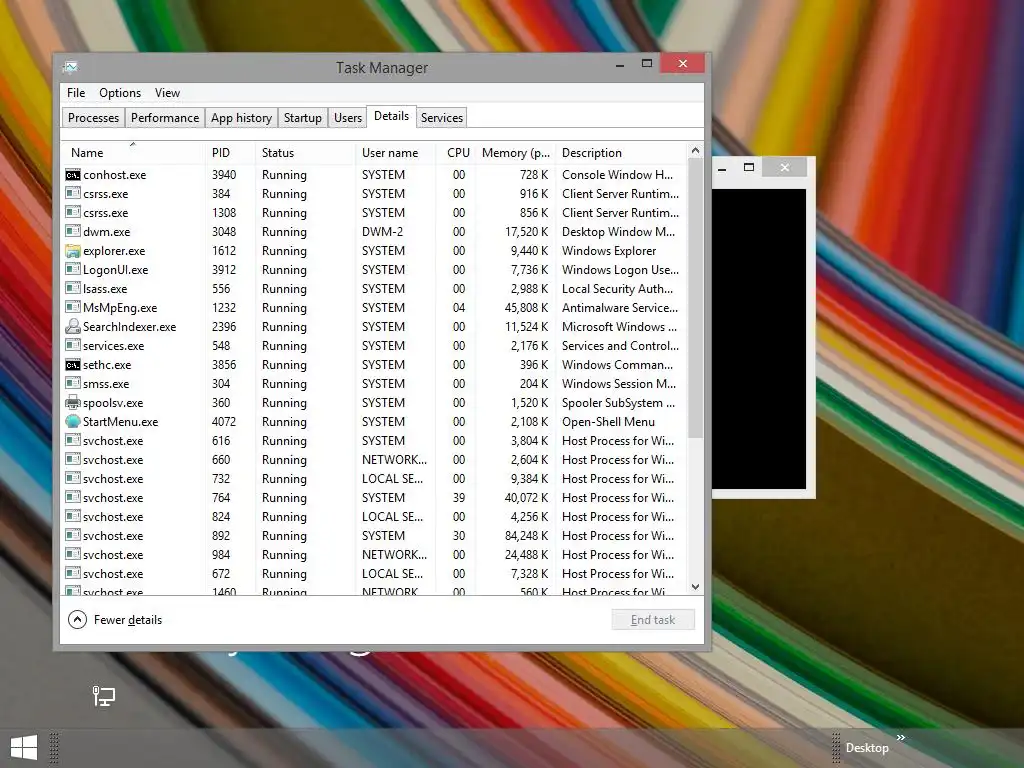Select the Antimalware Service description
This screenshot has height=768, width=1024.
pos(620,308)
